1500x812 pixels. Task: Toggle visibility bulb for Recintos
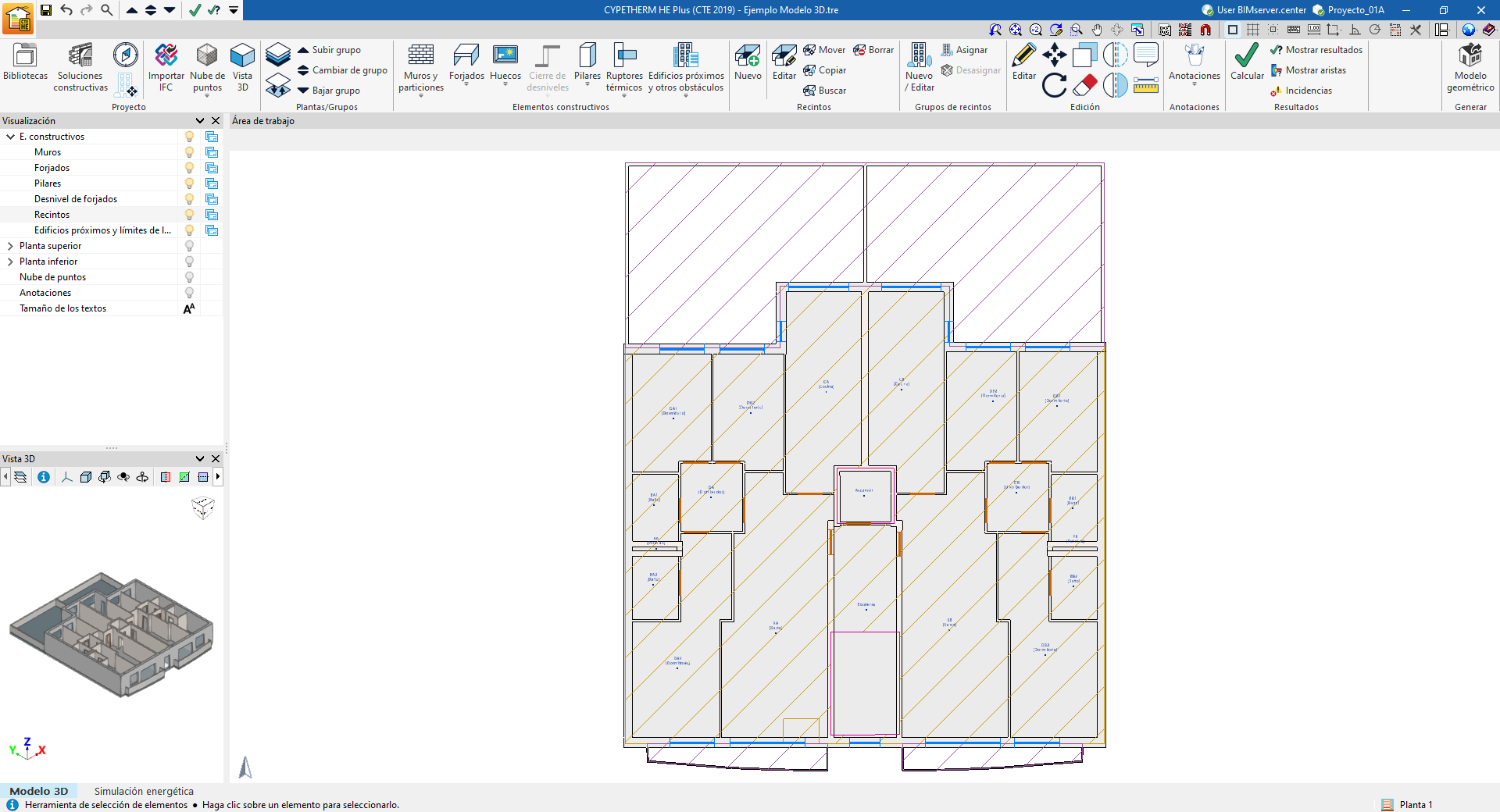point(189,215)
